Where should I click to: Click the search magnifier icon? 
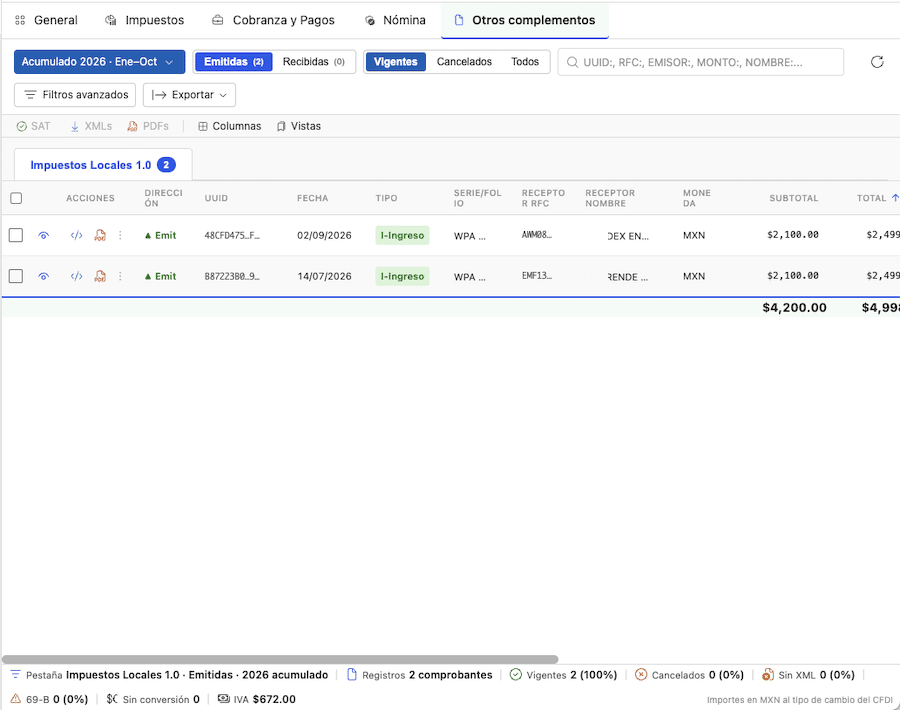tap(572, 62)
